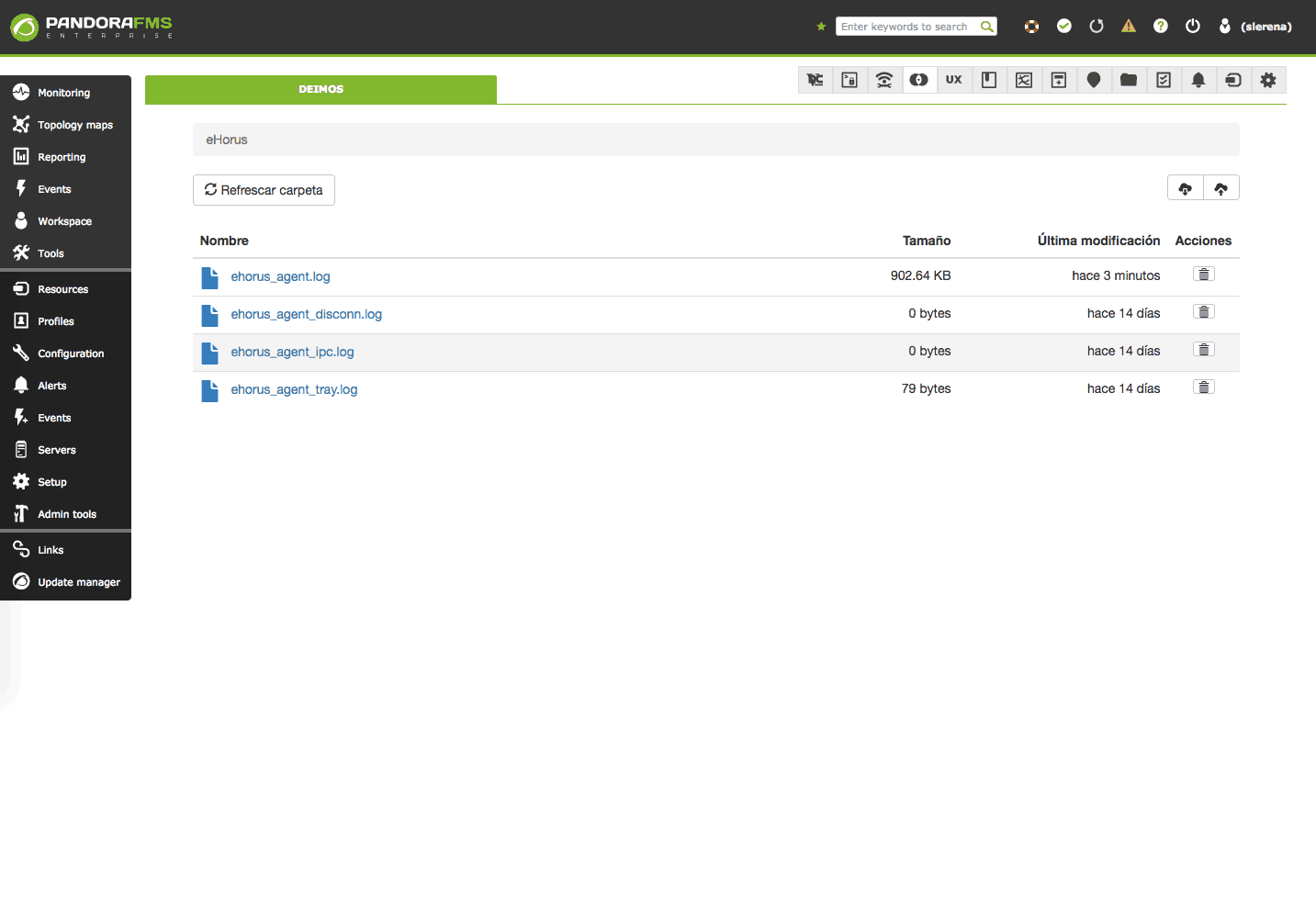
Task: Open the ehorus_agent_tray.log file link
Action: click(x=294, y=389)
